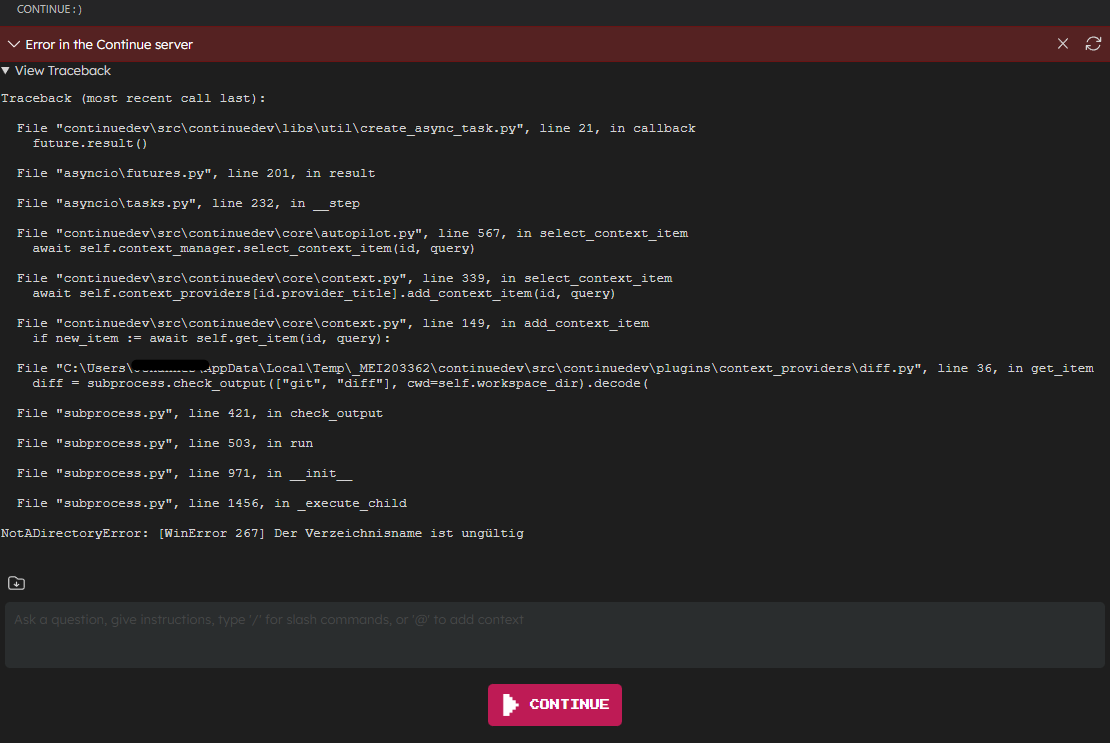Image resolution: width=1110 pixels, height=743 pixels.
Task: Collapse the View Traceback disclosure triangle
Action: click(x=6, y=70)
